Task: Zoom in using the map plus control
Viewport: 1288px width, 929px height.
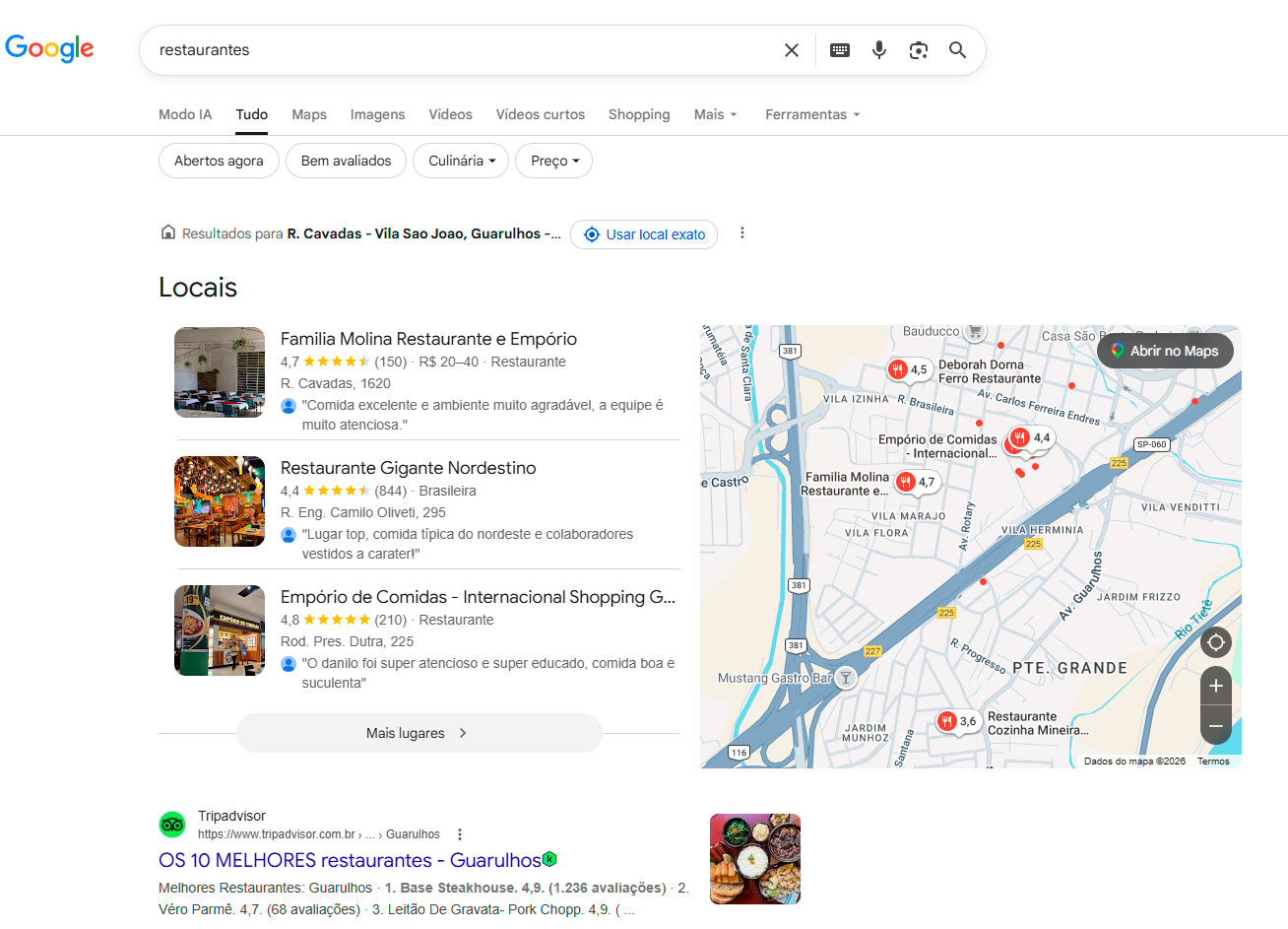Action: pyautogui.click(x=1215, y=685)
